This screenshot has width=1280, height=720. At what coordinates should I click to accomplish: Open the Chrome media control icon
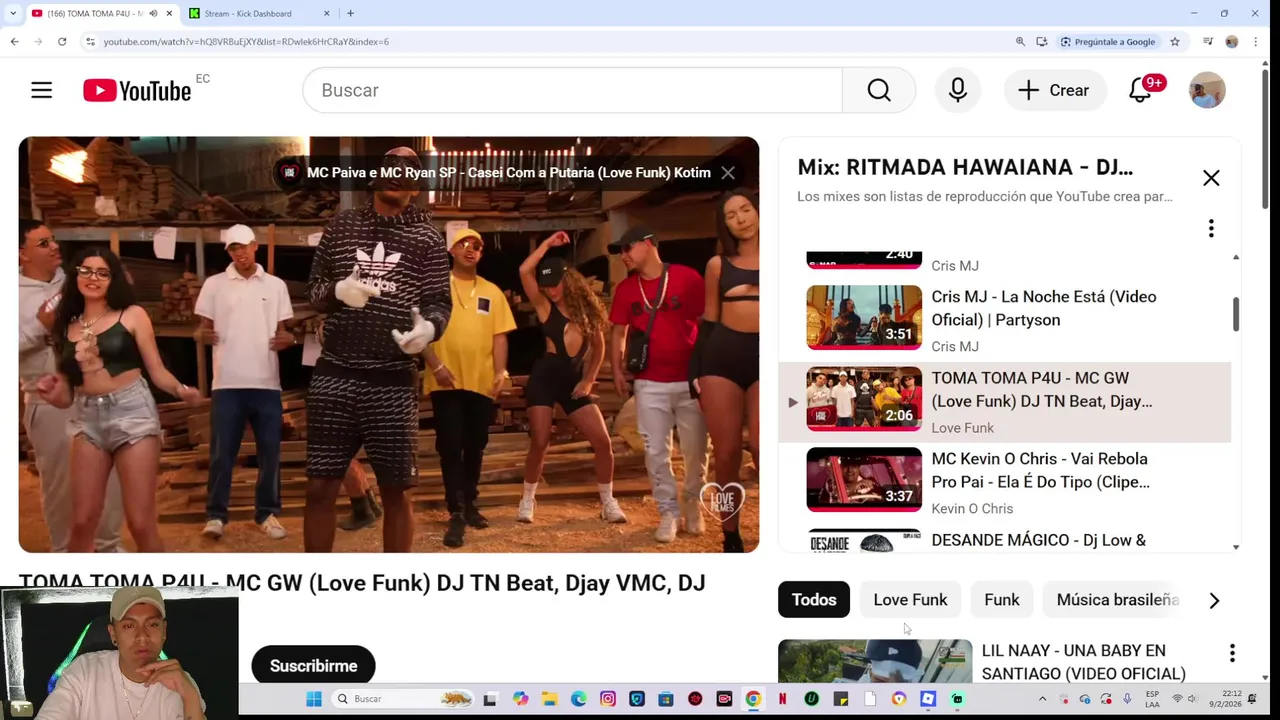tap(1208, 41)
